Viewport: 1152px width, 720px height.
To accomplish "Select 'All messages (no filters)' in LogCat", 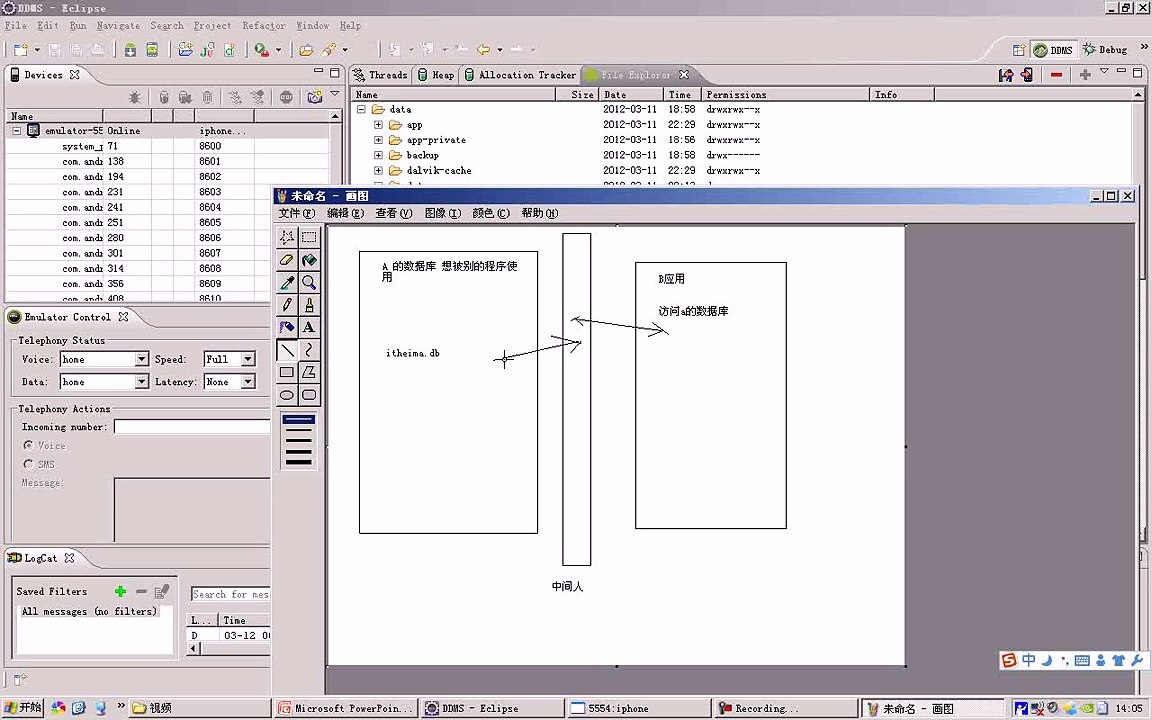I will point(90,611).
